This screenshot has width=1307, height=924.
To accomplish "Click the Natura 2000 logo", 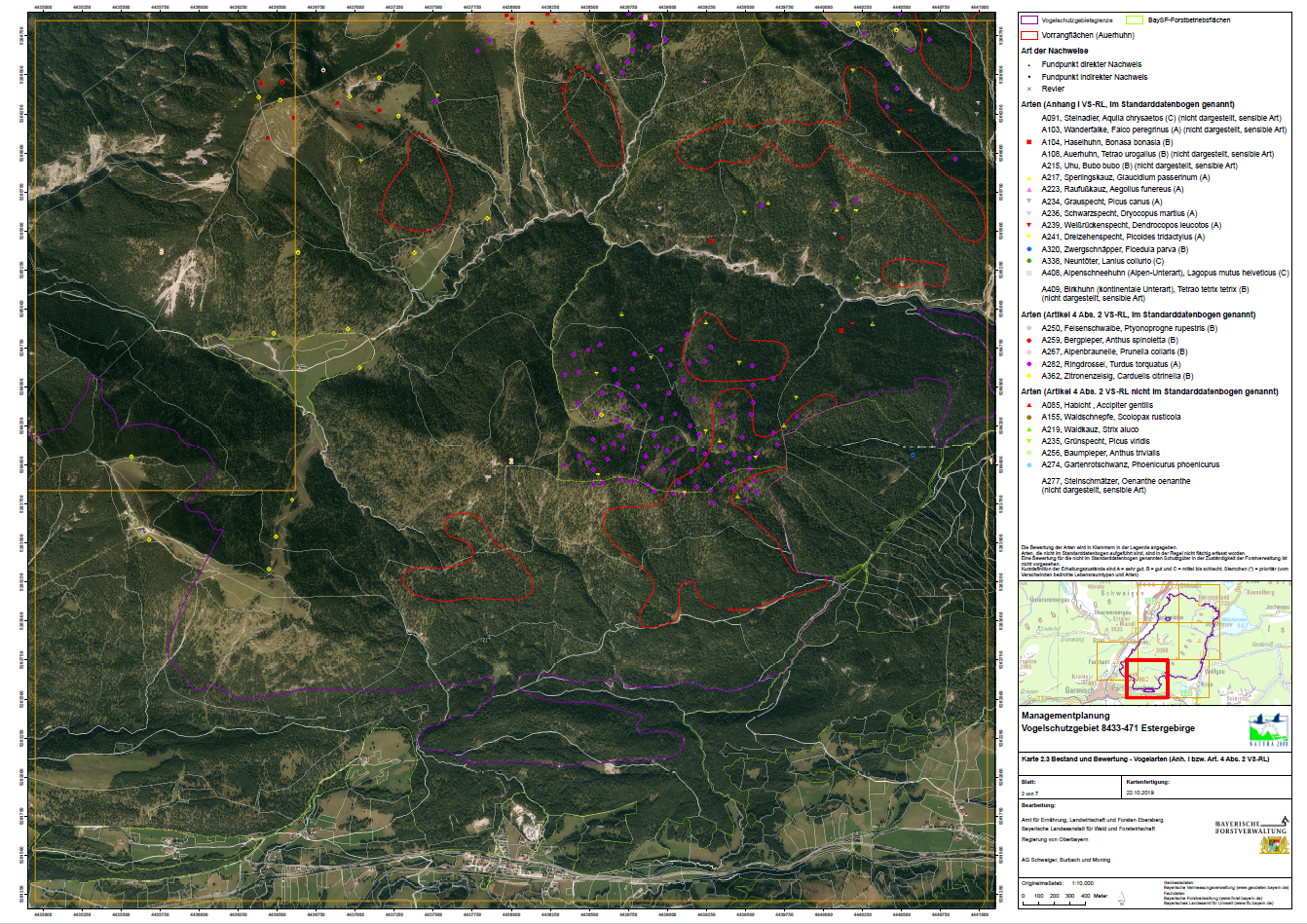I will coord(1267,729).
